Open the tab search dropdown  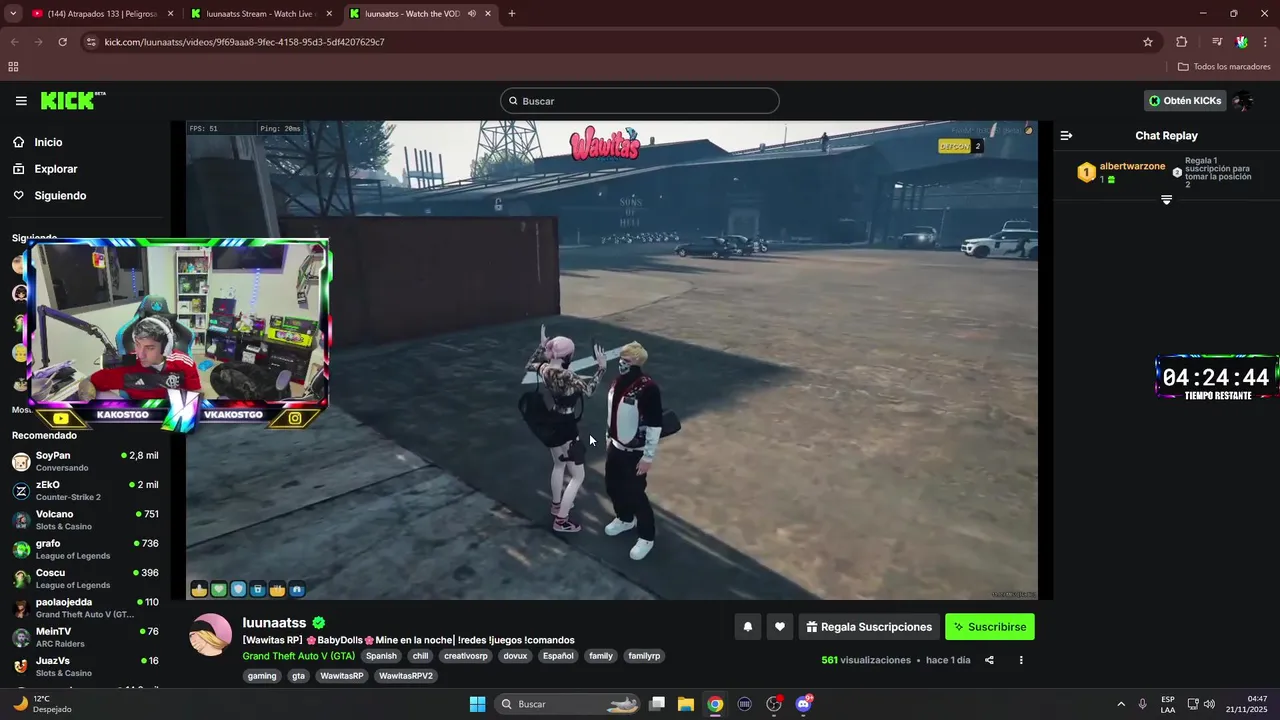tap(12, 14)
